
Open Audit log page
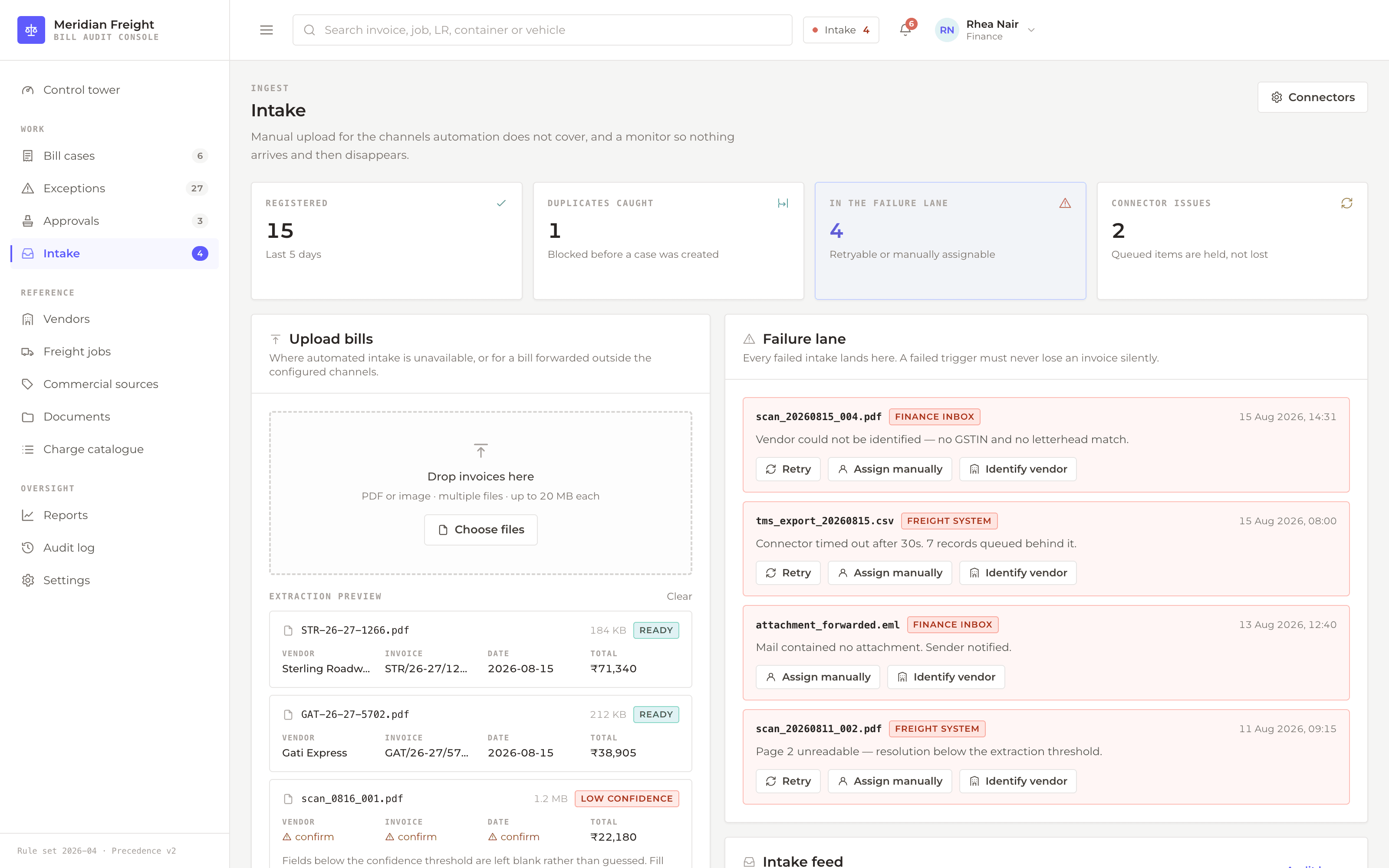point(114,548)
